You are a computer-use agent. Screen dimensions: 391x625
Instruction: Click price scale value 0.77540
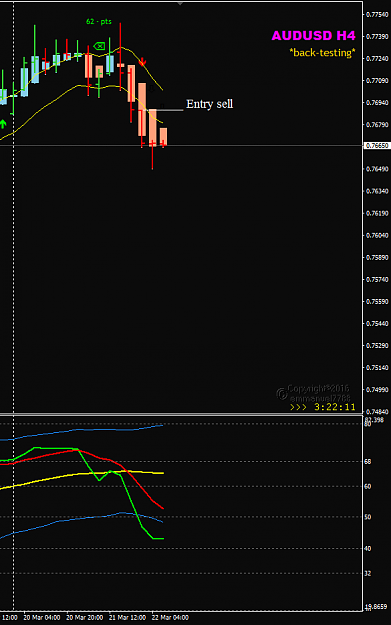[x=377, y=14]
